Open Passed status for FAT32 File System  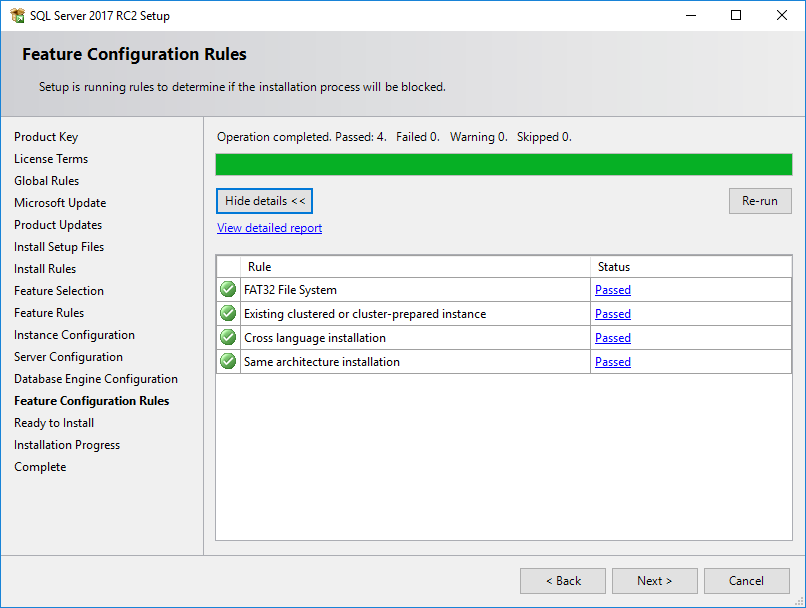pos(613,290)
